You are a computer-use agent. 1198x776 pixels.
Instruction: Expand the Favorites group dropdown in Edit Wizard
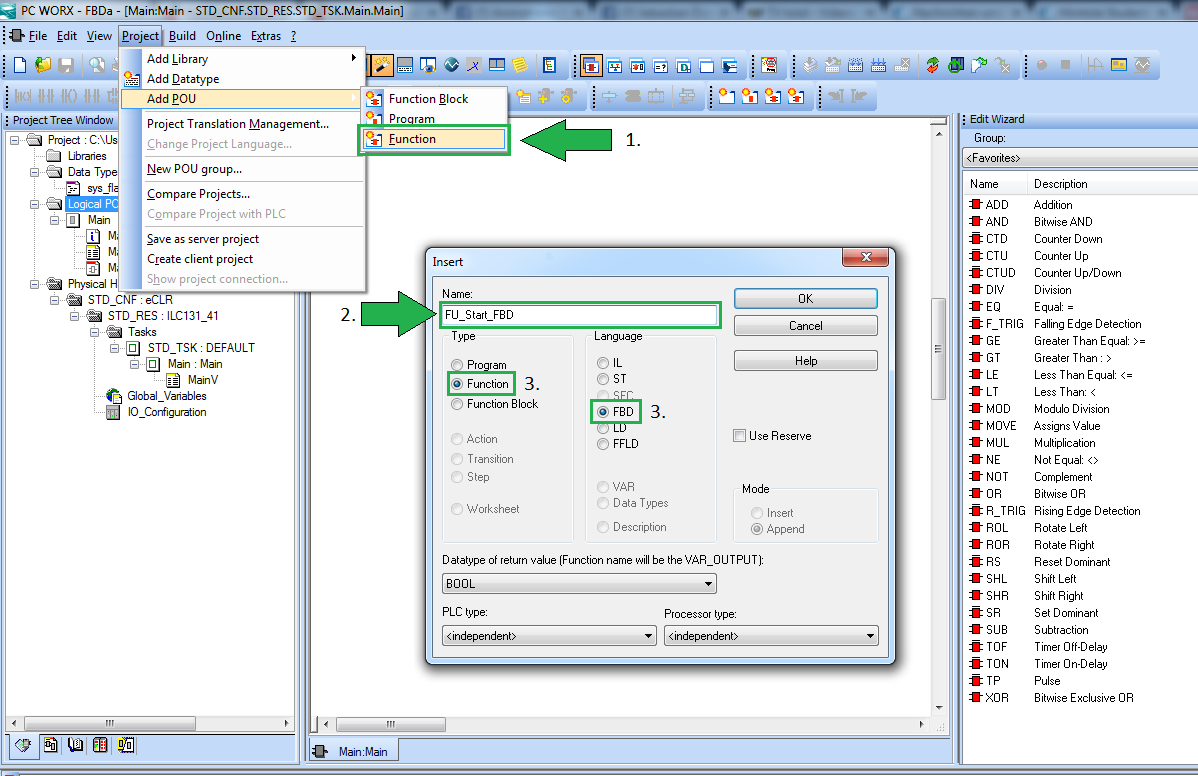pyautogui.click(x=1078, y=158)
